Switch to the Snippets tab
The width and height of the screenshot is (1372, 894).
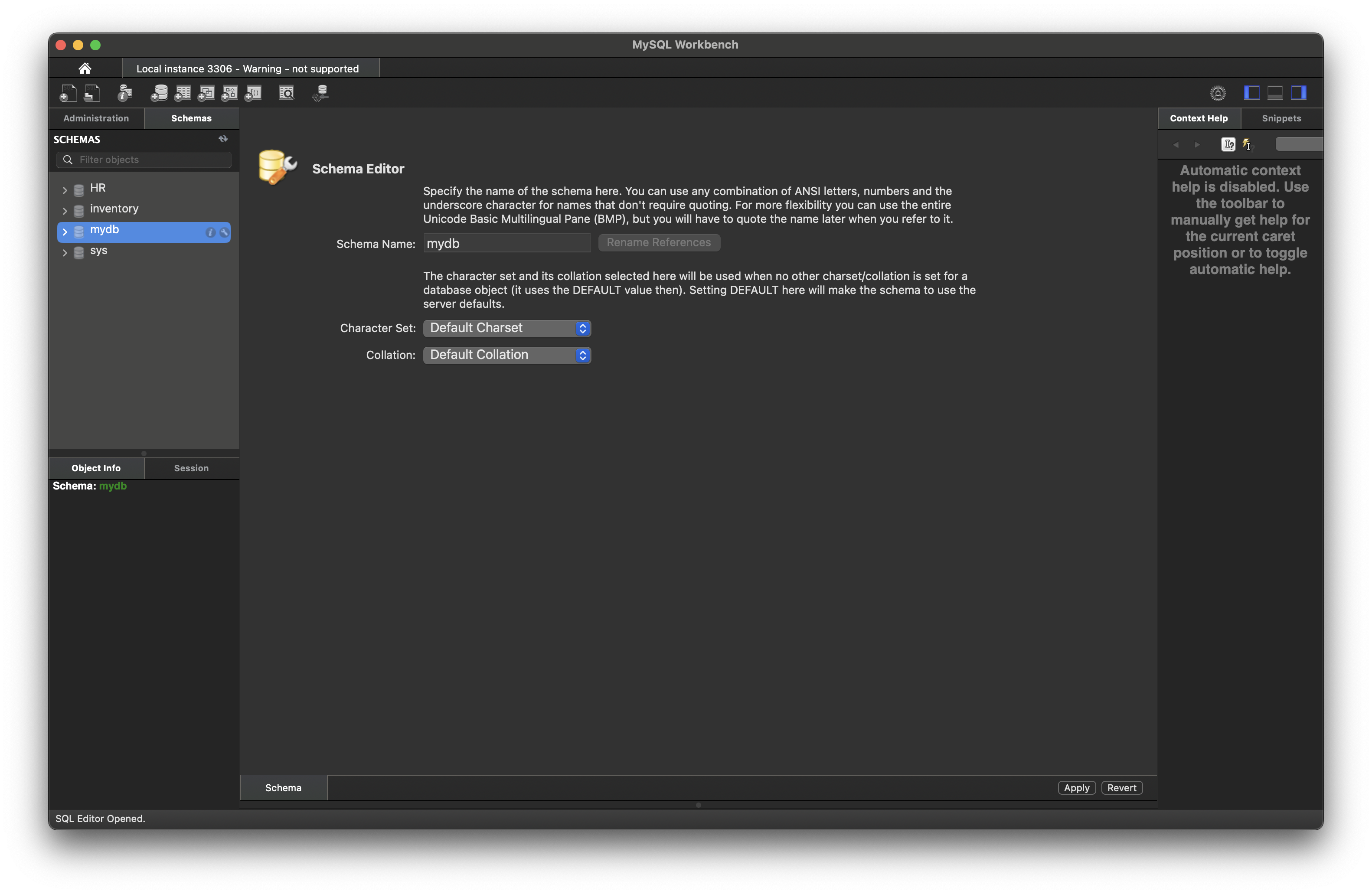[1281, 118]
